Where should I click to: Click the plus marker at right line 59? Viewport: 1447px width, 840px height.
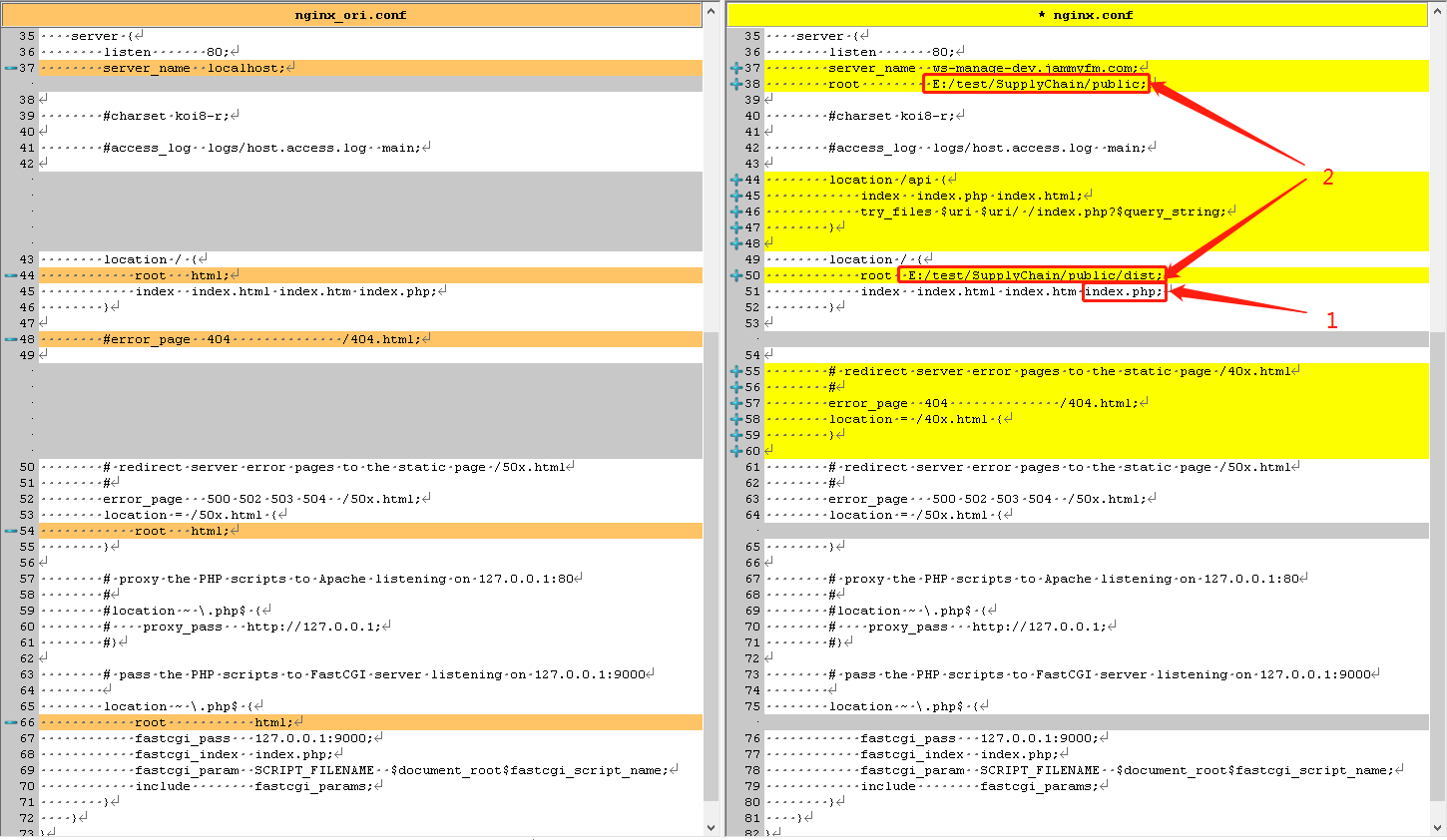[x=736, y=435]
